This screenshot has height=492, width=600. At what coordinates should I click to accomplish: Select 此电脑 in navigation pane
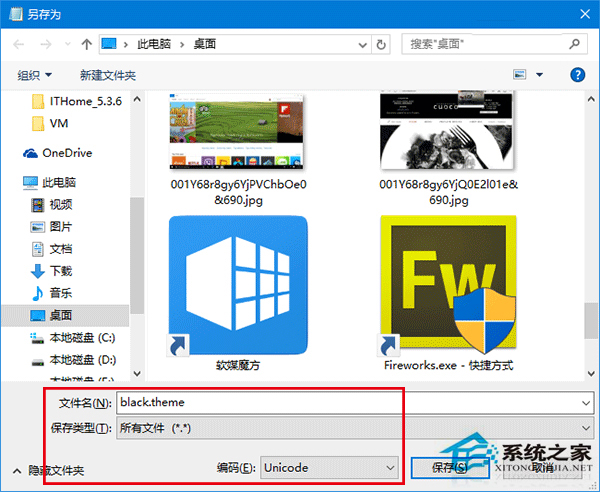point(49,182)
